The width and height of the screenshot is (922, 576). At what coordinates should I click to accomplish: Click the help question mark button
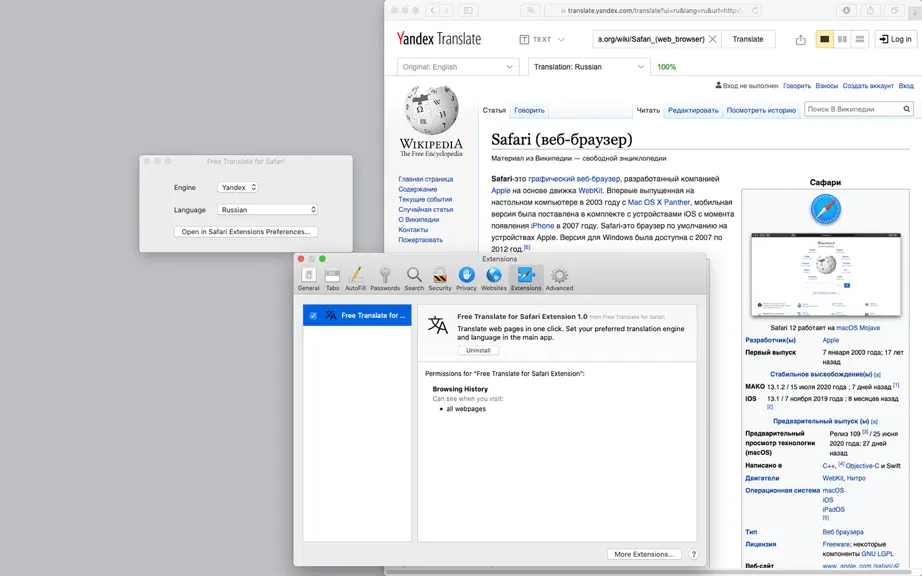pyautogui.click(x=694, y=554)
